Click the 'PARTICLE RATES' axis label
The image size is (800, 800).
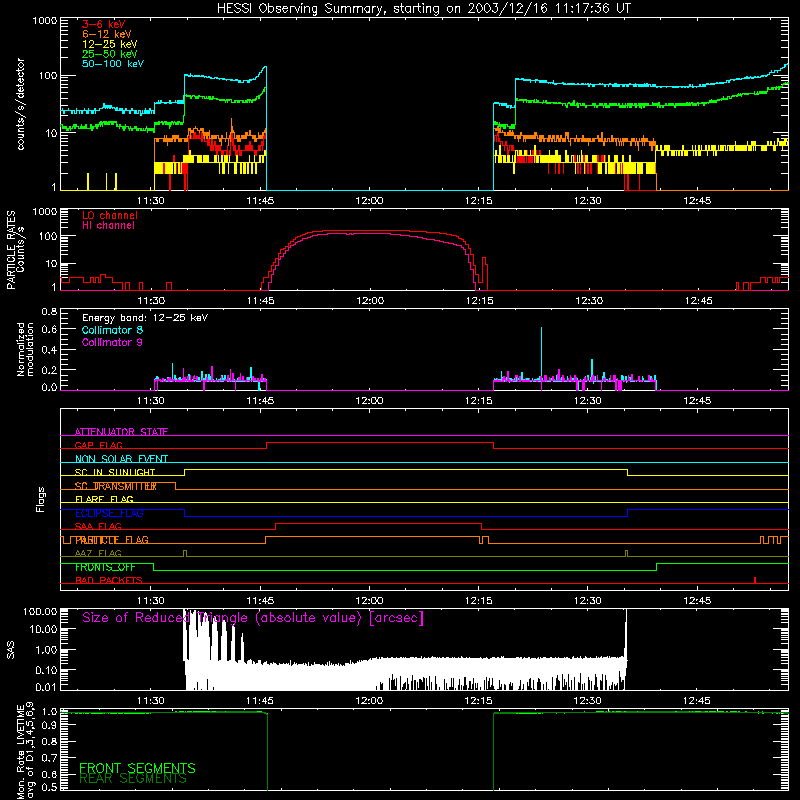tap(10, 250)
